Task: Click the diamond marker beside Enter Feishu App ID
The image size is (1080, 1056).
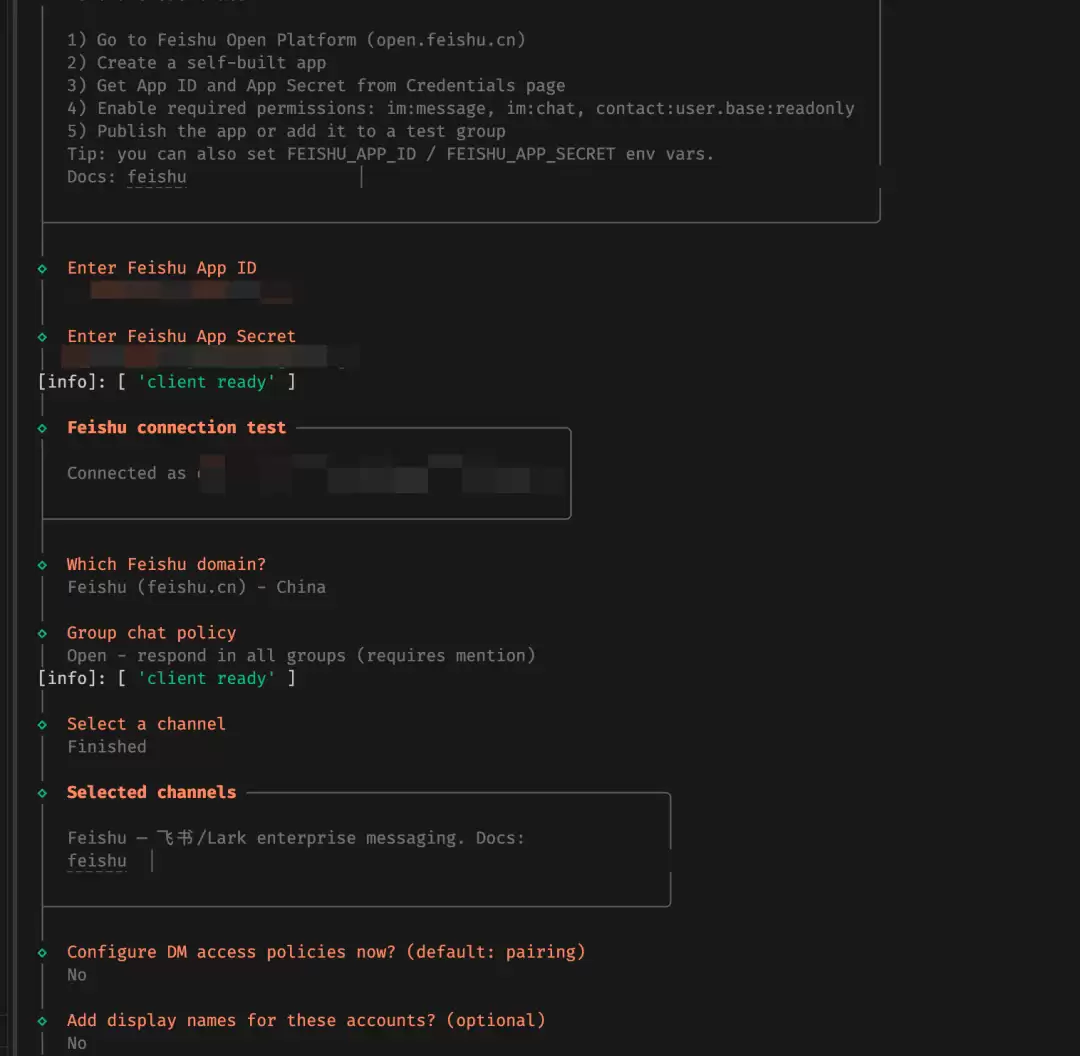Action: 42,269
